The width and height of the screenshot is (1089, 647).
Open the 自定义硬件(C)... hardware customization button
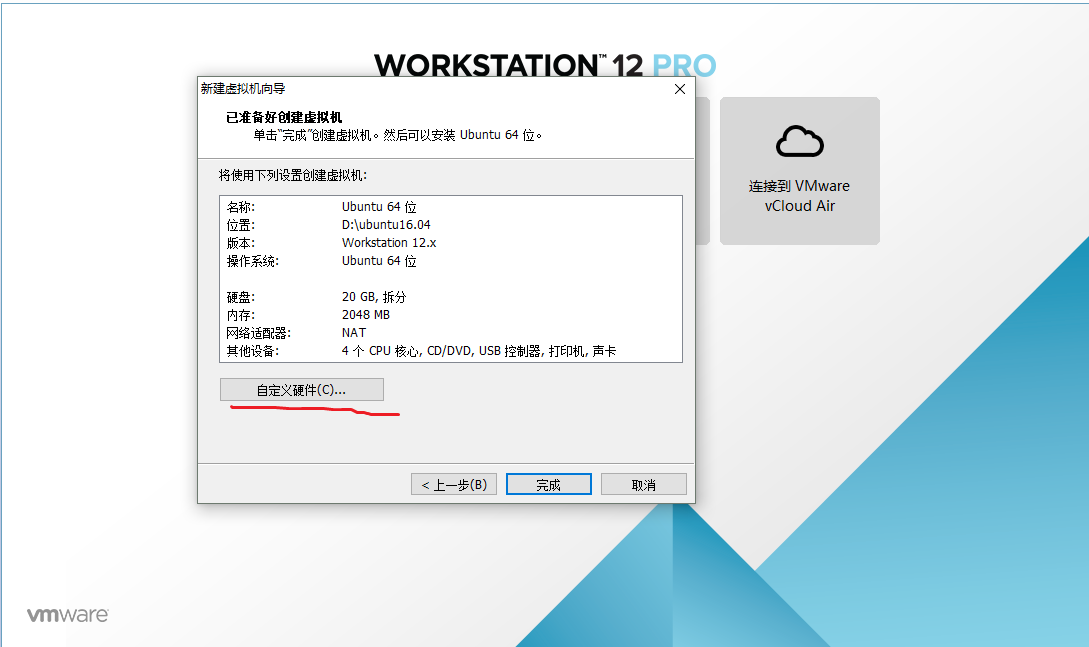pos(301,389)
